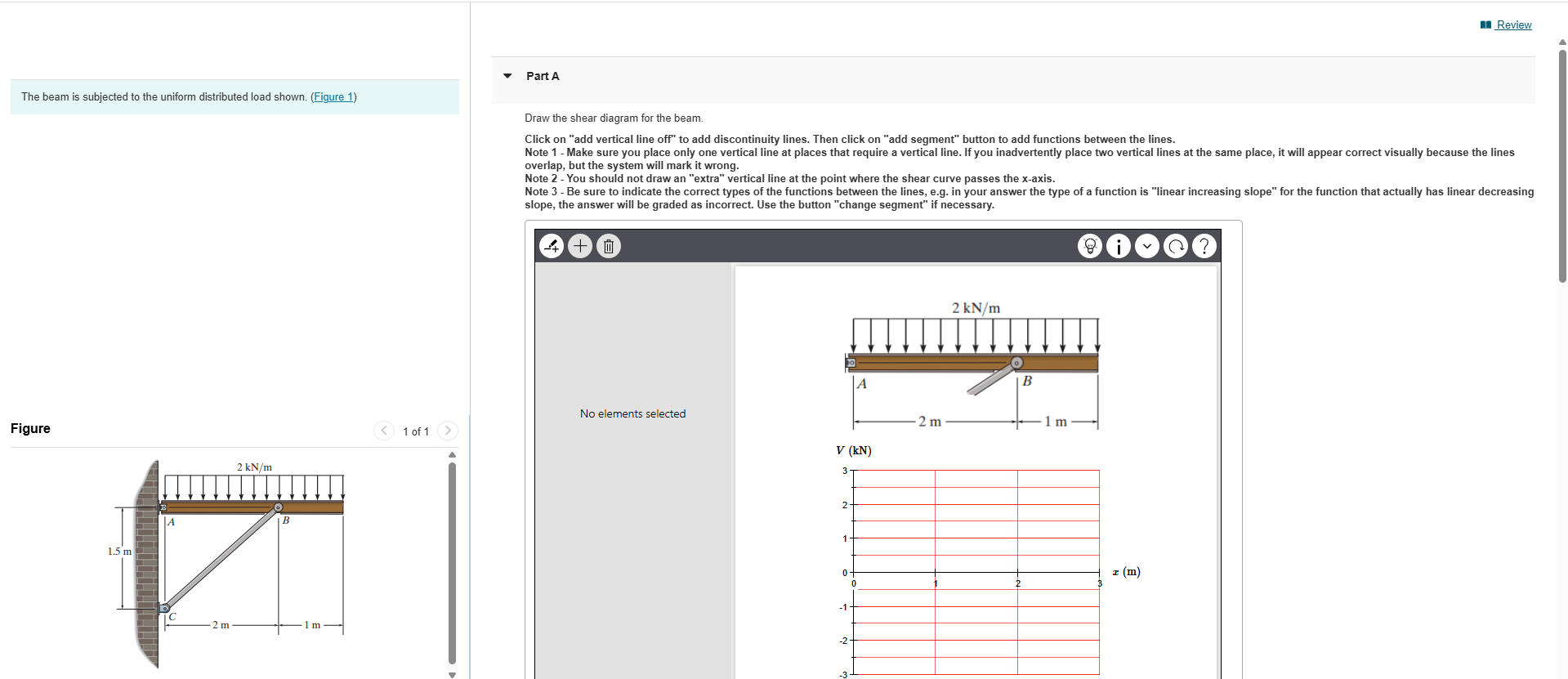Open the Figure 1 link
Viewport: 1568px width, 679px height.
333,96
